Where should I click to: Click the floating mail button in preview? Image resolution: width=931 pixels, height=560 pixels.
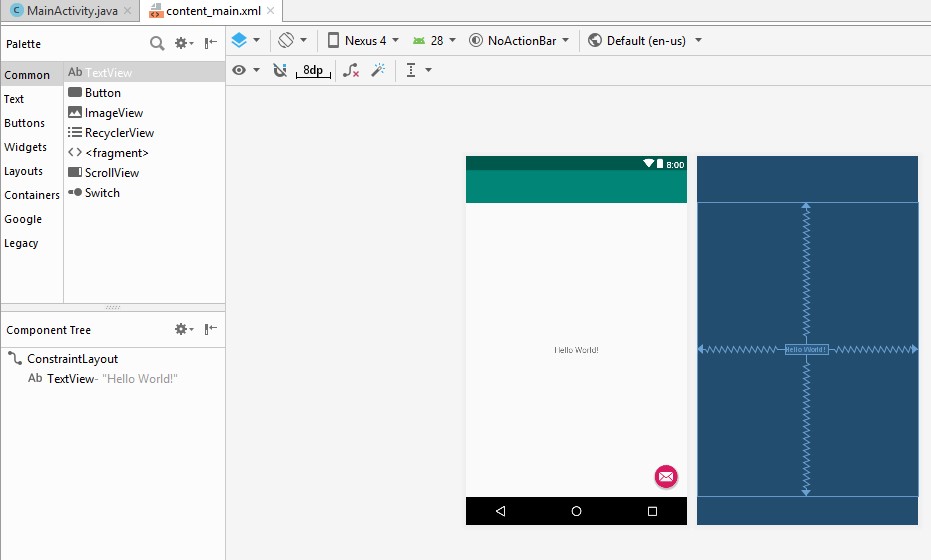pos(666,477)
